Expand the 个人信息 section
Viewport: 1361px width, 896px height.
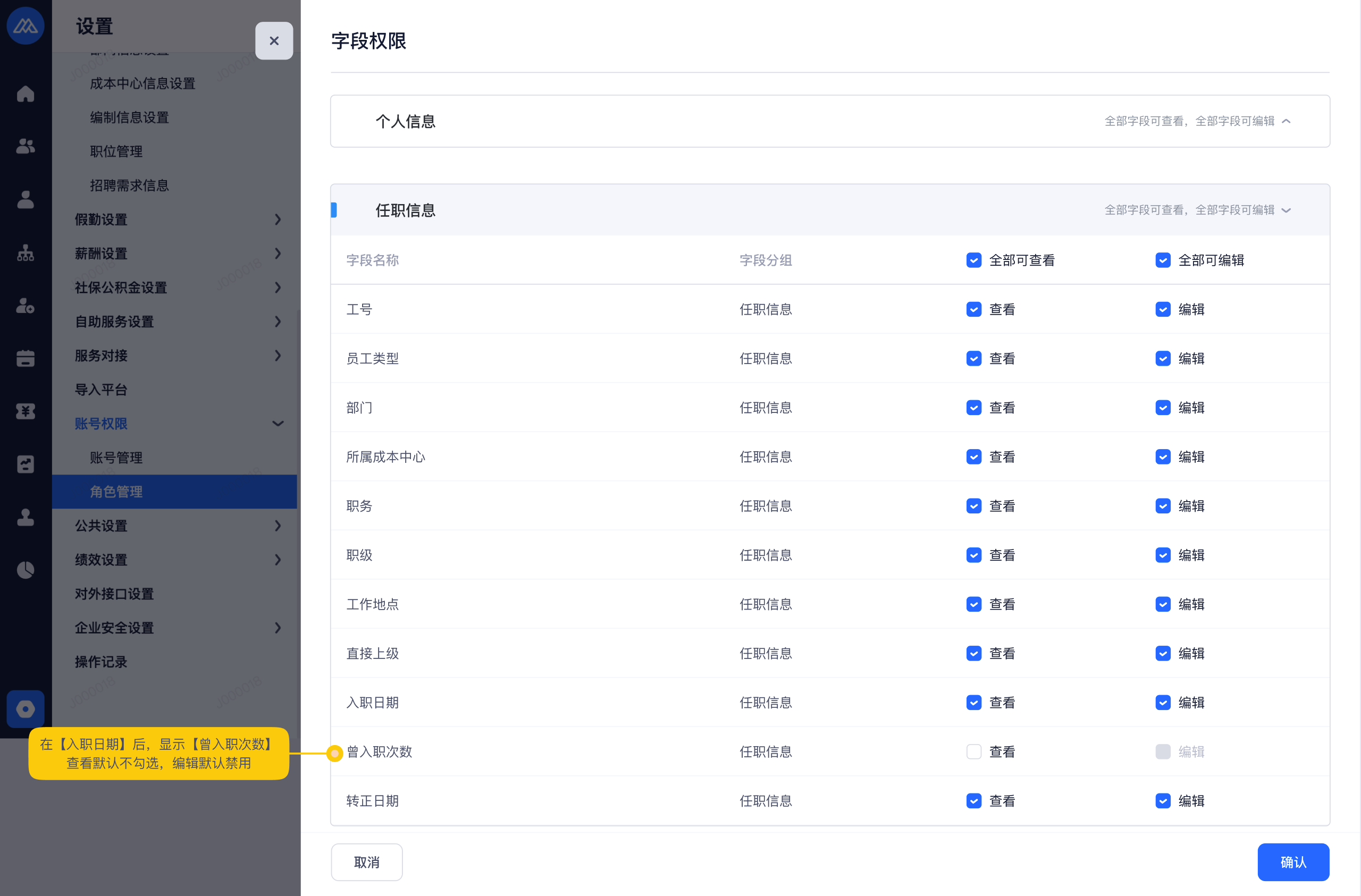[1286, 121]
